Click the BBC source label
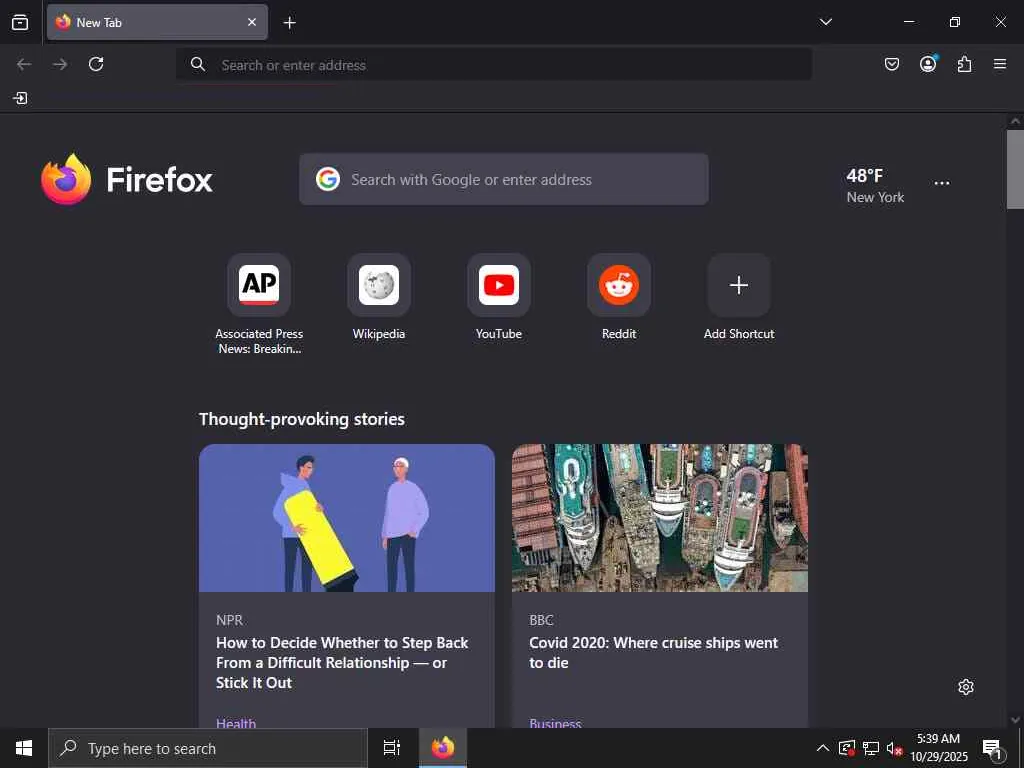The image size is (1024, 768). click(x=541, y=620)
